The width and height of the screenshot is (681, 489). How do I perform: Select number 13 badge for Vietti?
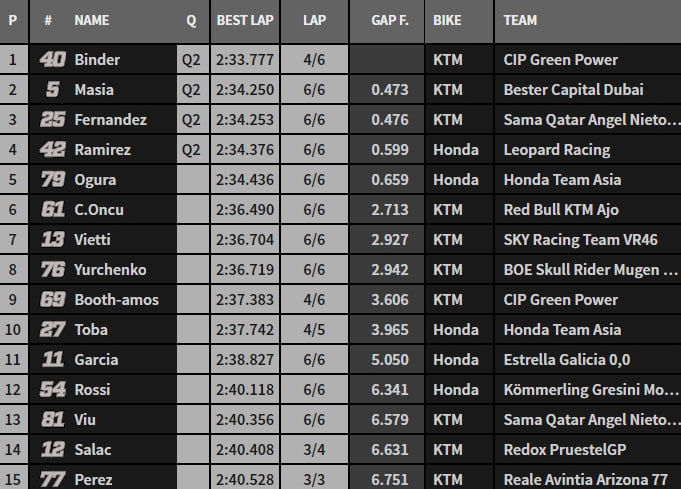click(x=52, y=240)
